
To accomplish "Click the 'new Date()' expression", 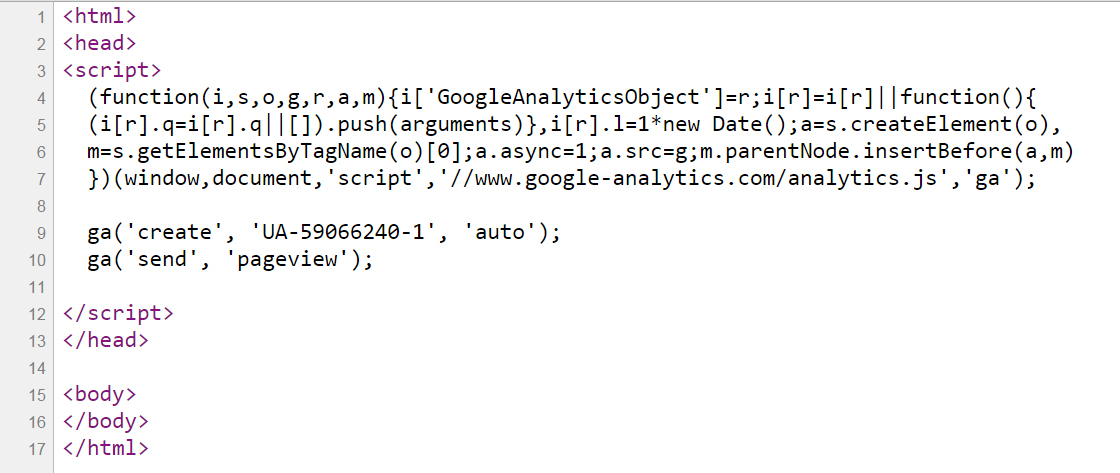I will [x=738, y=125].
